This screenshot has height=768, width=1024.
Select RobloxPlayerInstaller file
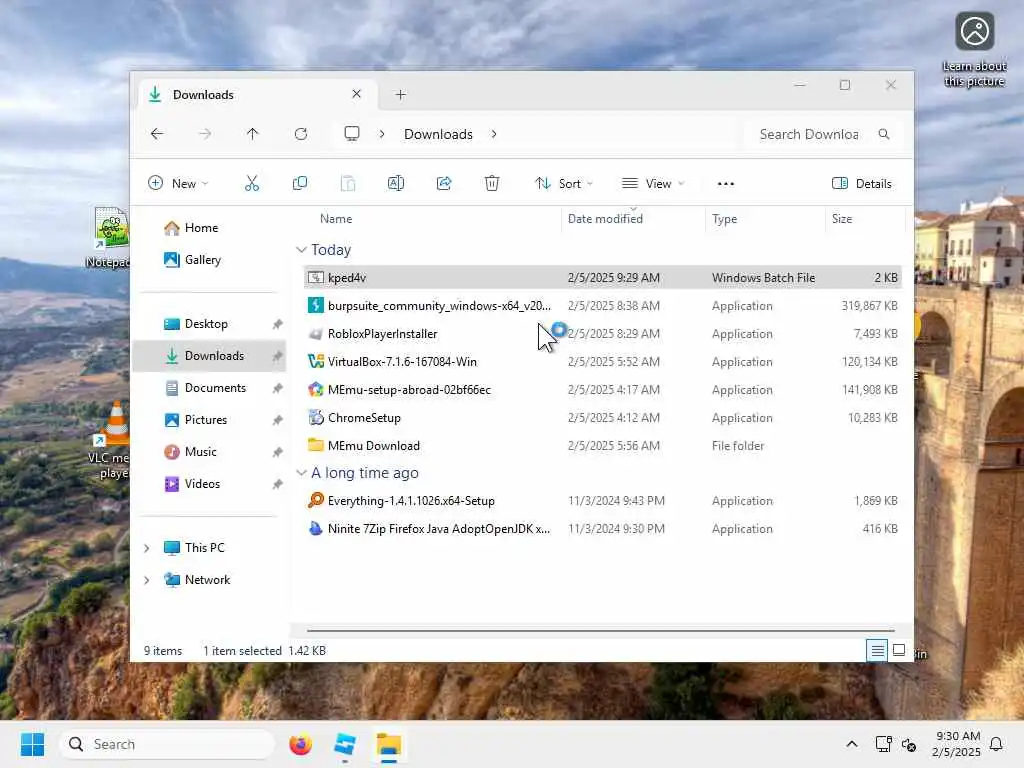pos(602,334)
